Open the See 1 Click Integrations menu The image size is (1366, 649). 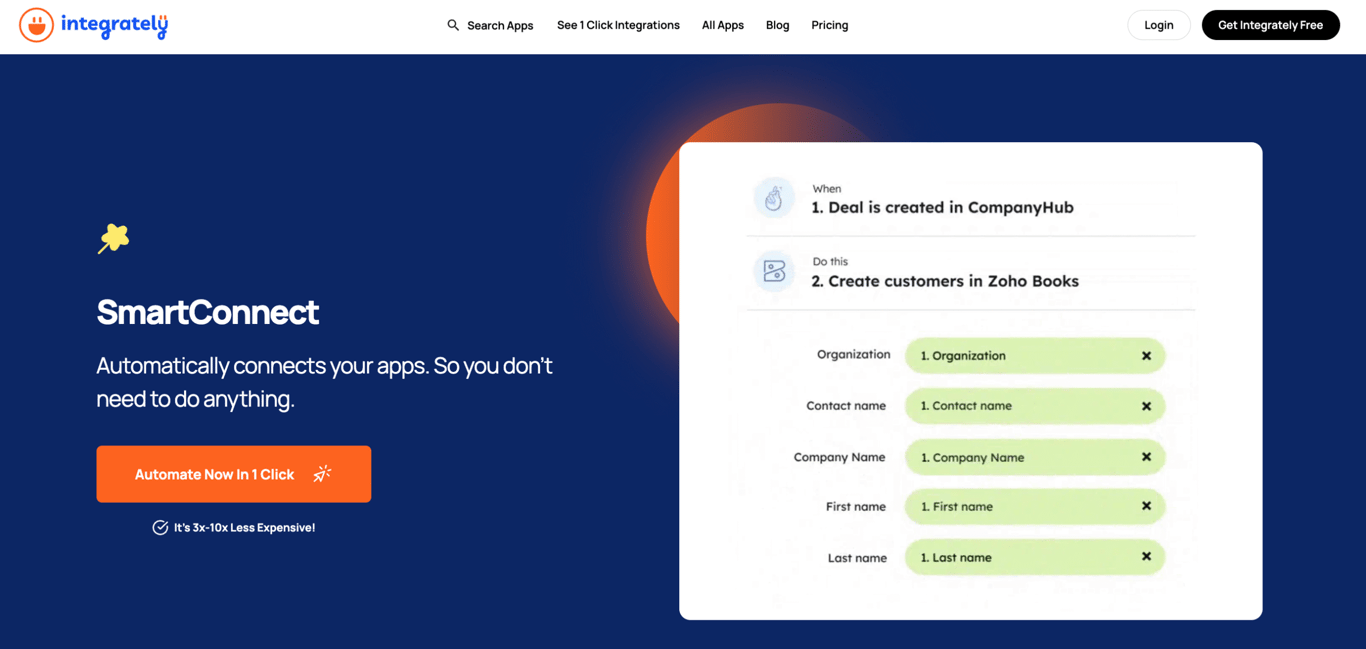617,24
